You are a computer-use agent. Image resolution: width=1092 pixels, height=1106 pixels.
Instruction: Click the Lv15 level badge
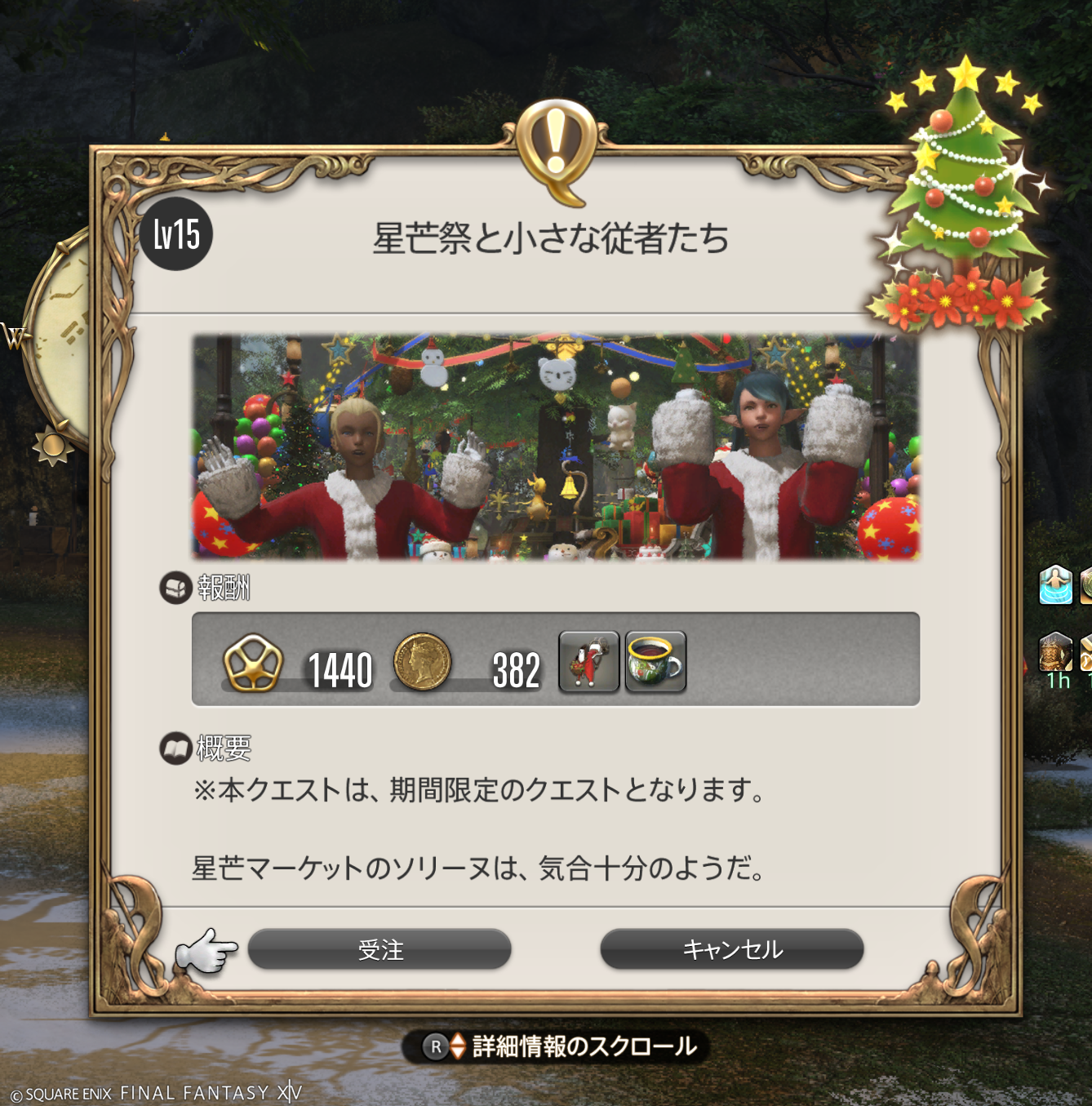(x=176, y=234)
